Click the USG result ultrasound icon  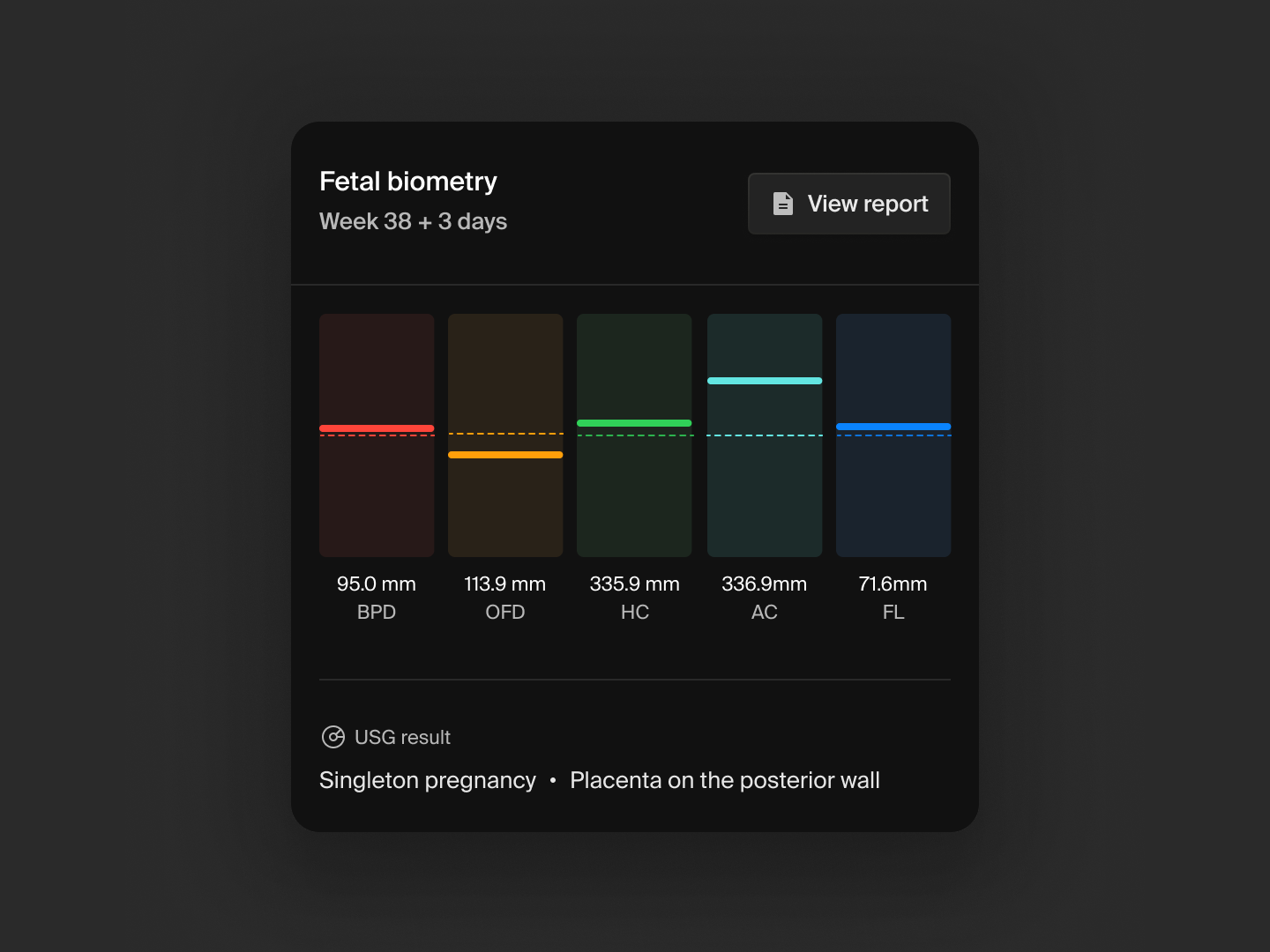(x=333, y=737)
